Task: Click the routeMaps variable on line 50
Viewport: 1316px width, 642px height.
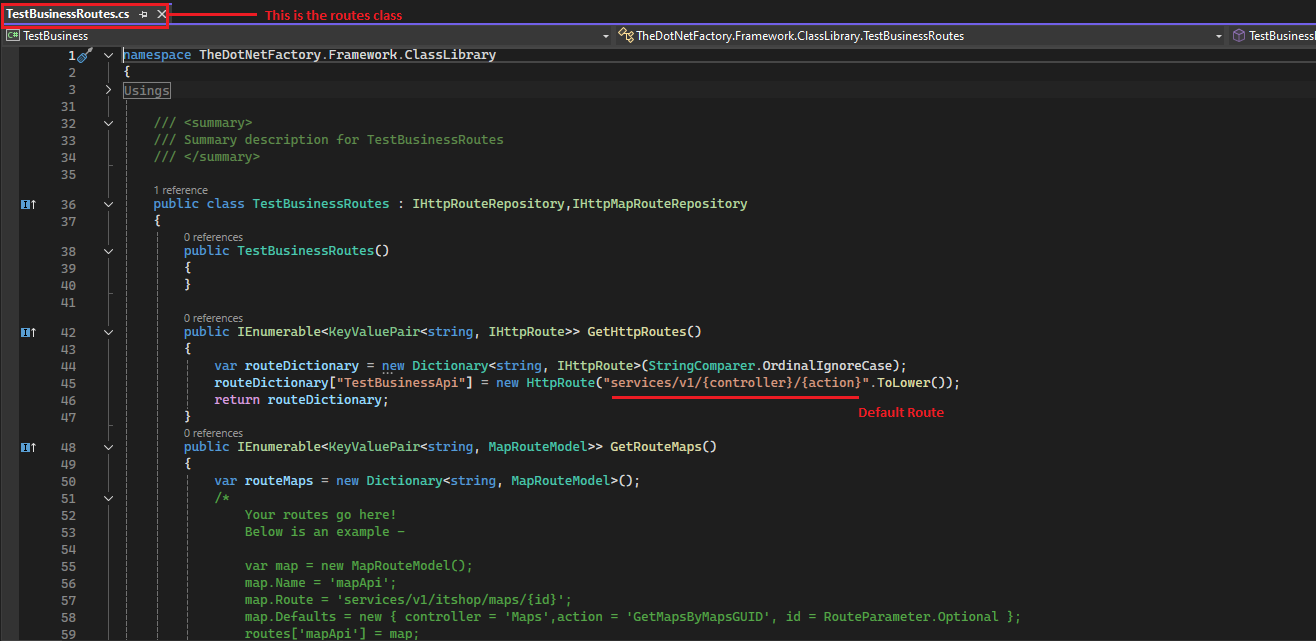Action: click(279, 481)
